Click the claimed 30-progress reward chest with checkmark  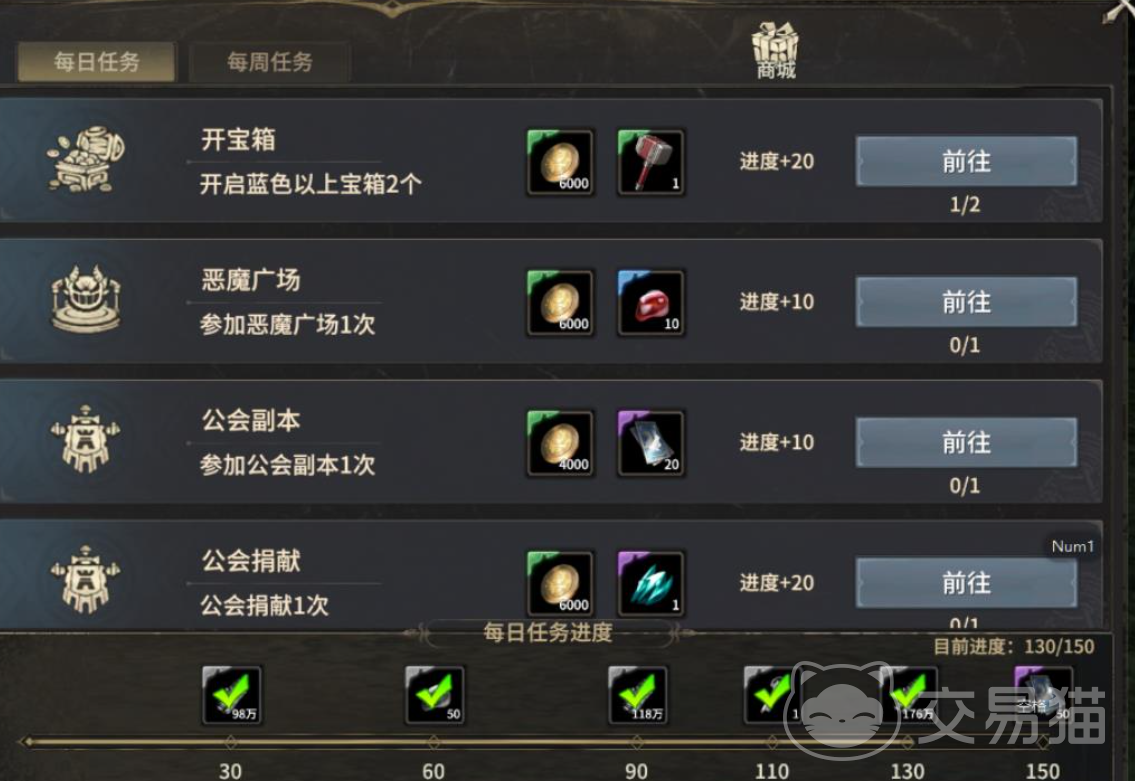[232, 695]
